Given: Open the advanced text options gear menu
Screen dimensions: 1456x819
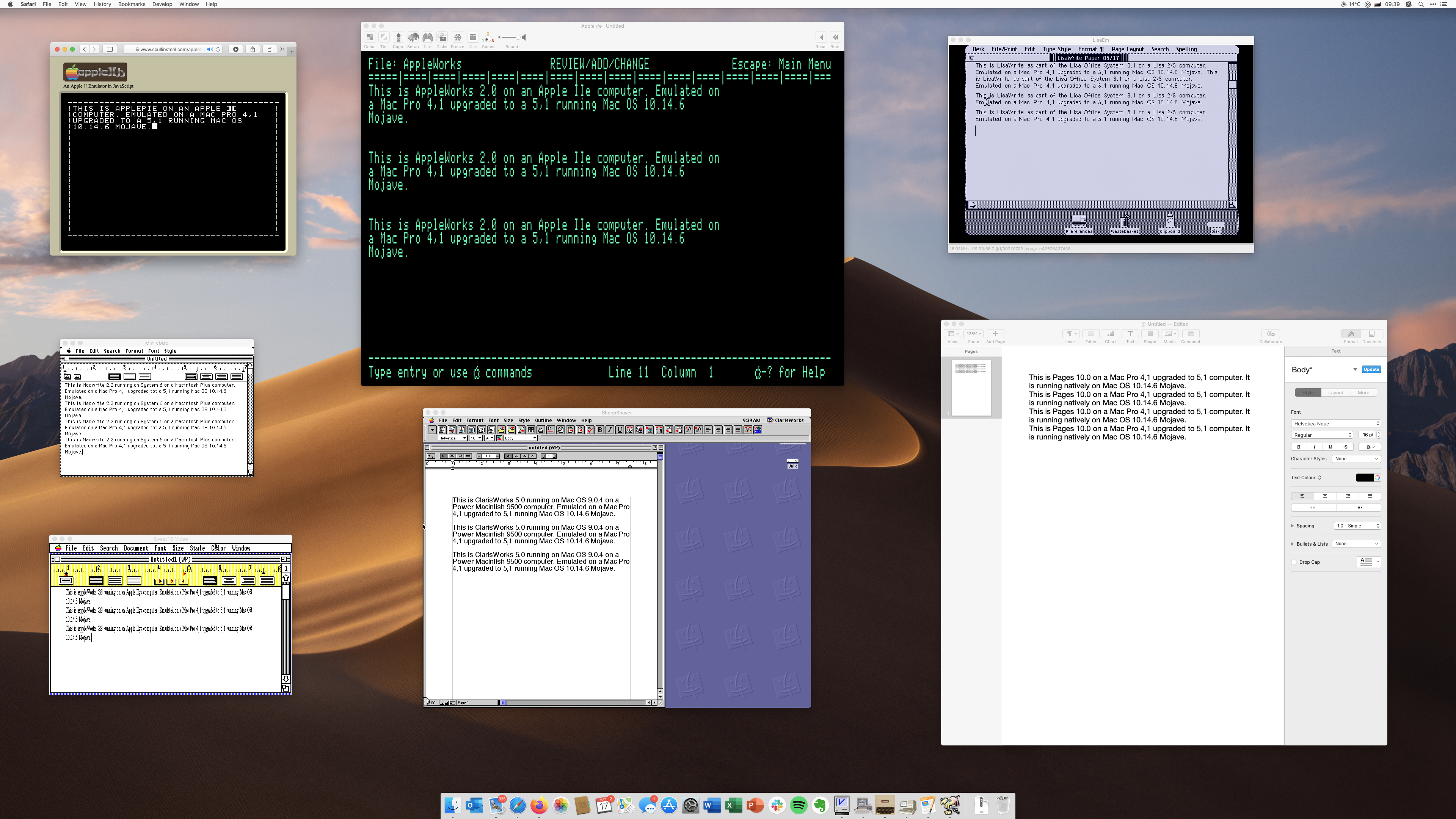Looking at the screenshot, I should (x=1370, y=447).
